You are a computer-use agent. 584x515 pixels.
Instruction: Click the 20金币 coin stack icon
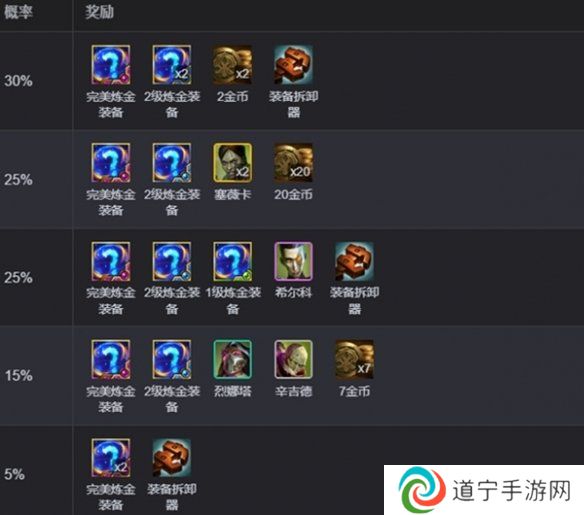pyautogui.click(x=293, y=163)
